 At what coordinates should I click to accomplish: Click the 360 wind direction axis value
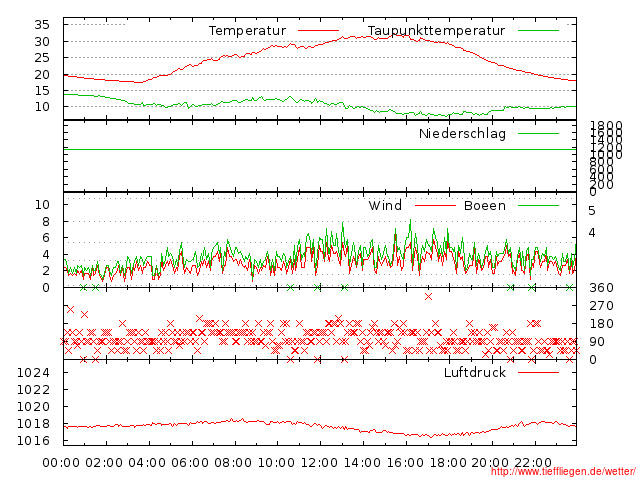[x=600, y=288]
